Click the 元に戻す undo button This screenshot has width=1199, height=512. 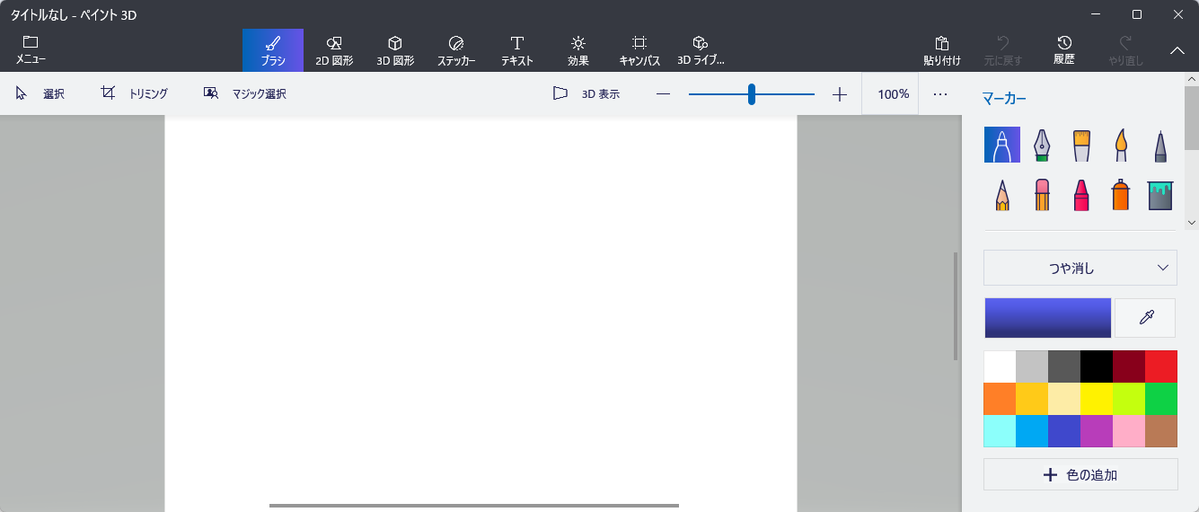pos(1002,50)
